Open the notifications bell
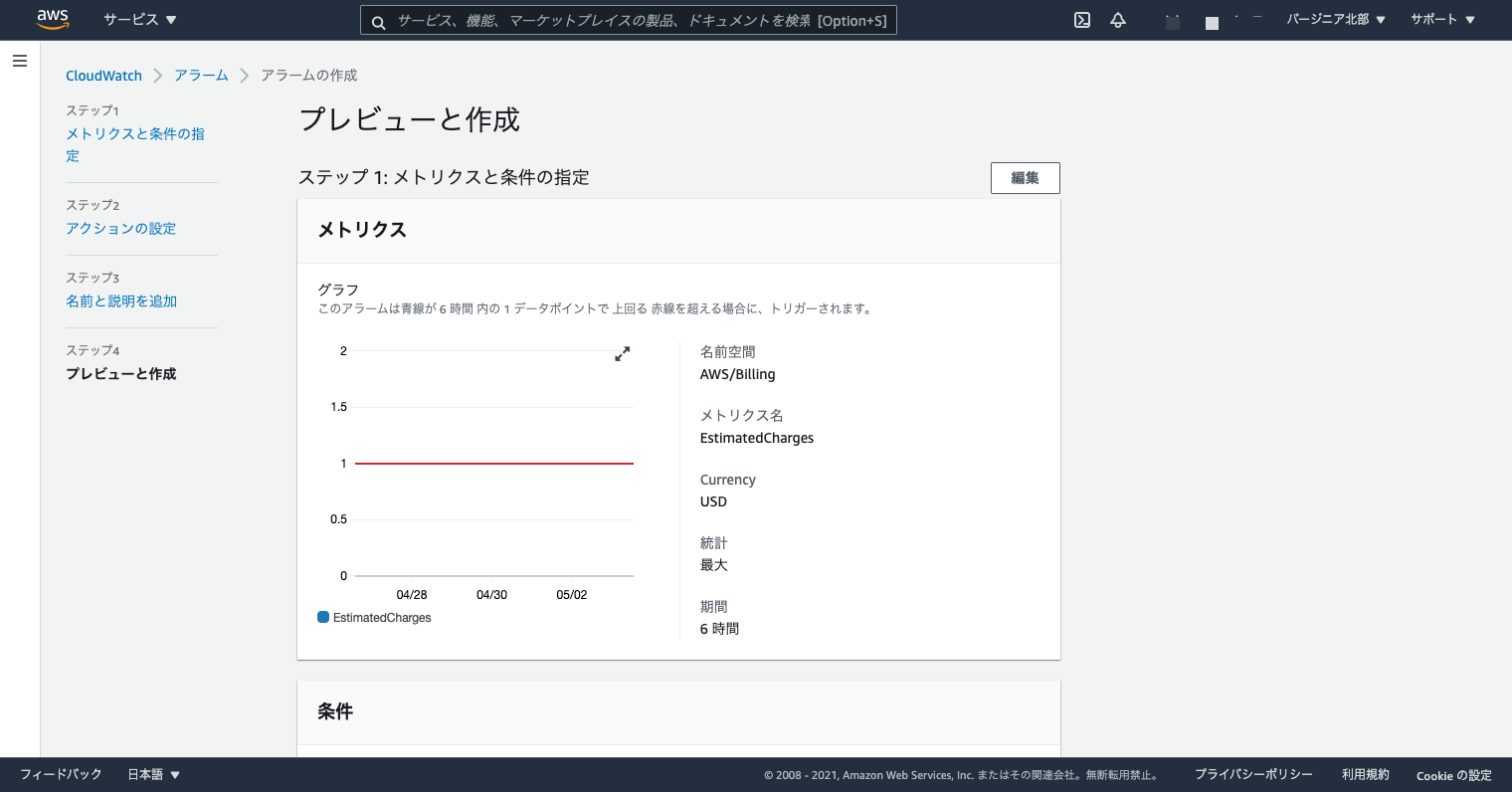The image size is (1512, 792). click(x=1118, y=20)
